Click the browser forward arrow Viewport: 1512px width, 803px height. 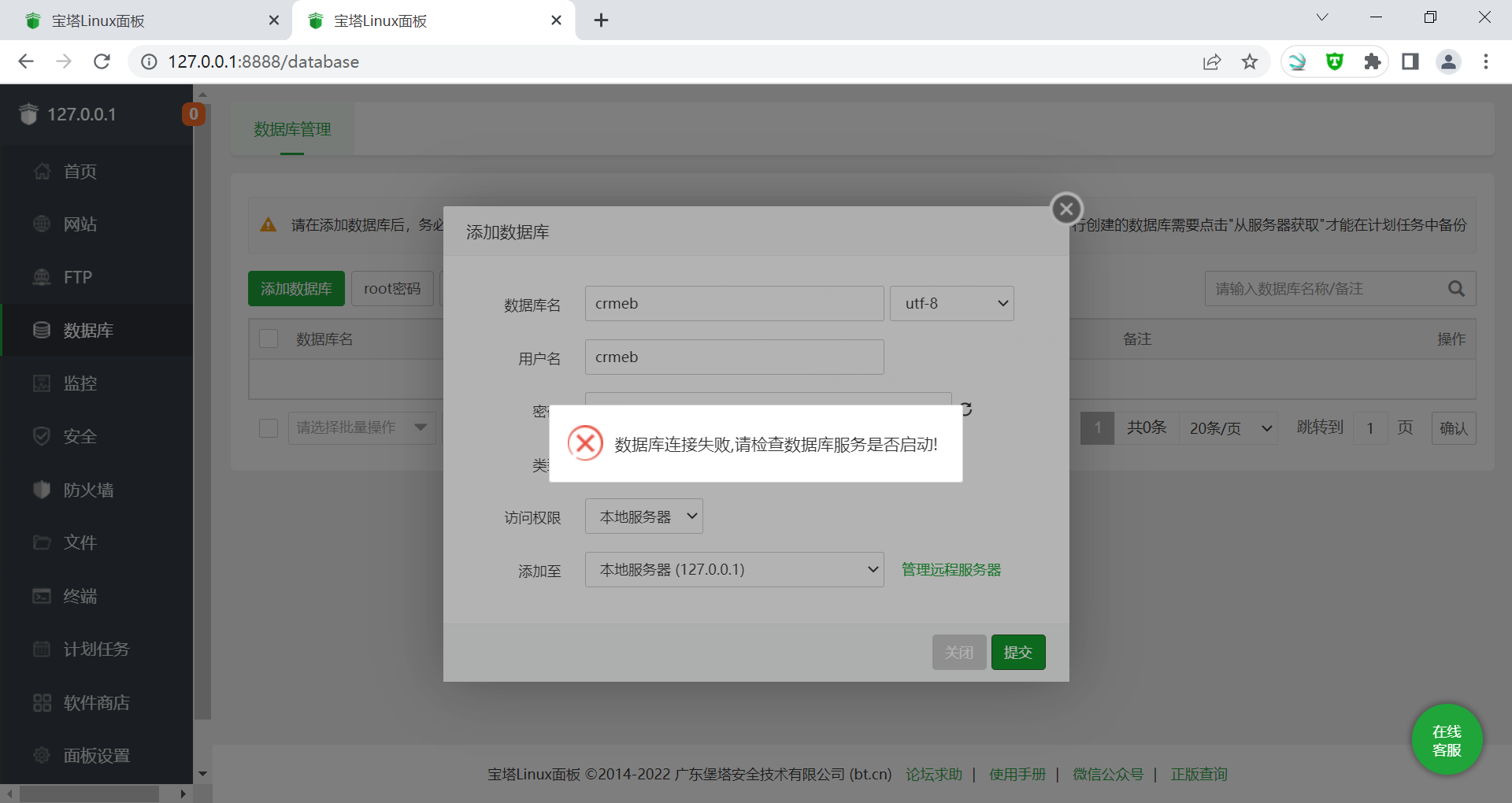click(x=64, y=61)
